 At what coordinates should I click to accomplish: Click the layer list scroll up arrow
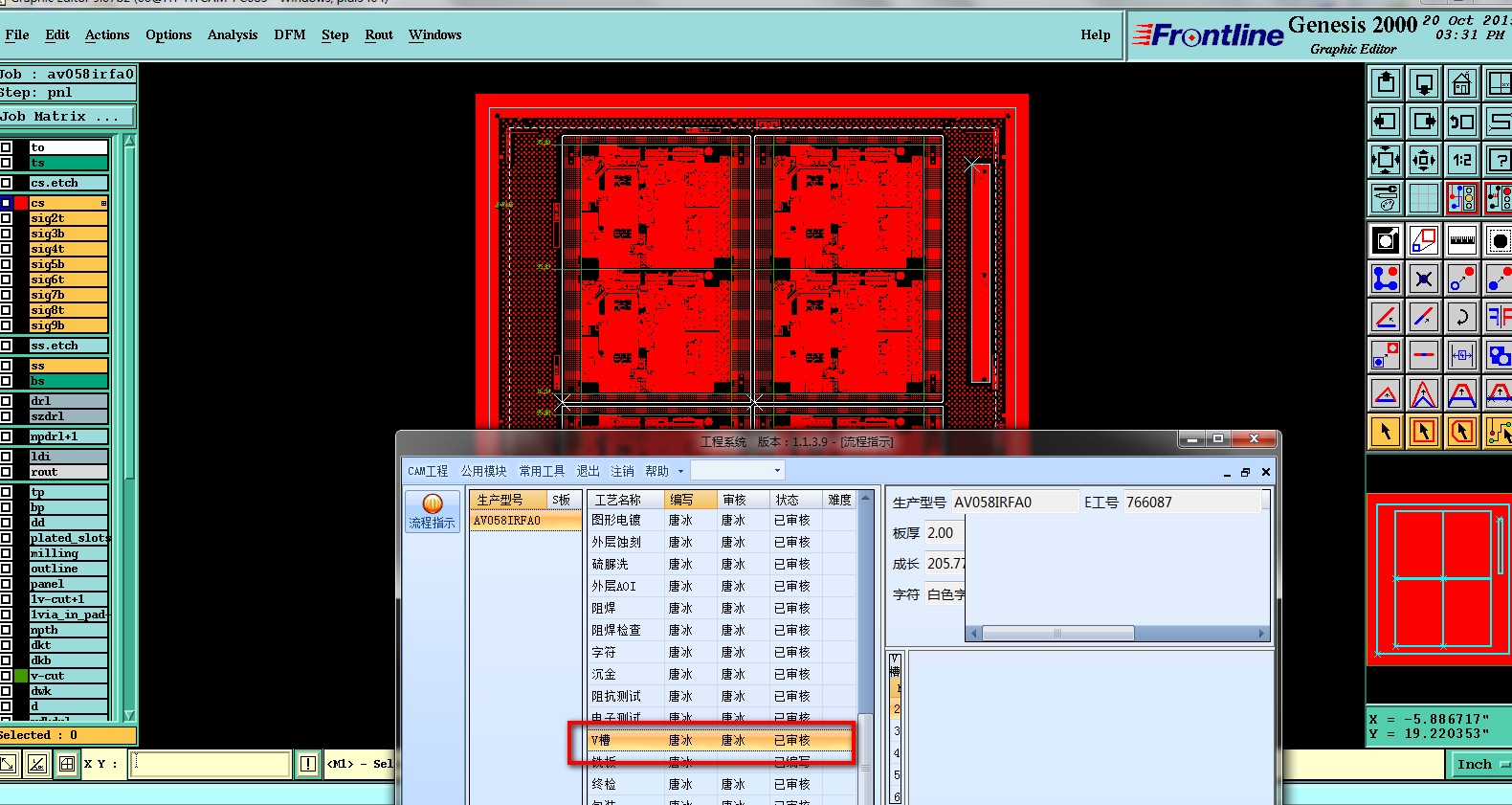point(129,142)
